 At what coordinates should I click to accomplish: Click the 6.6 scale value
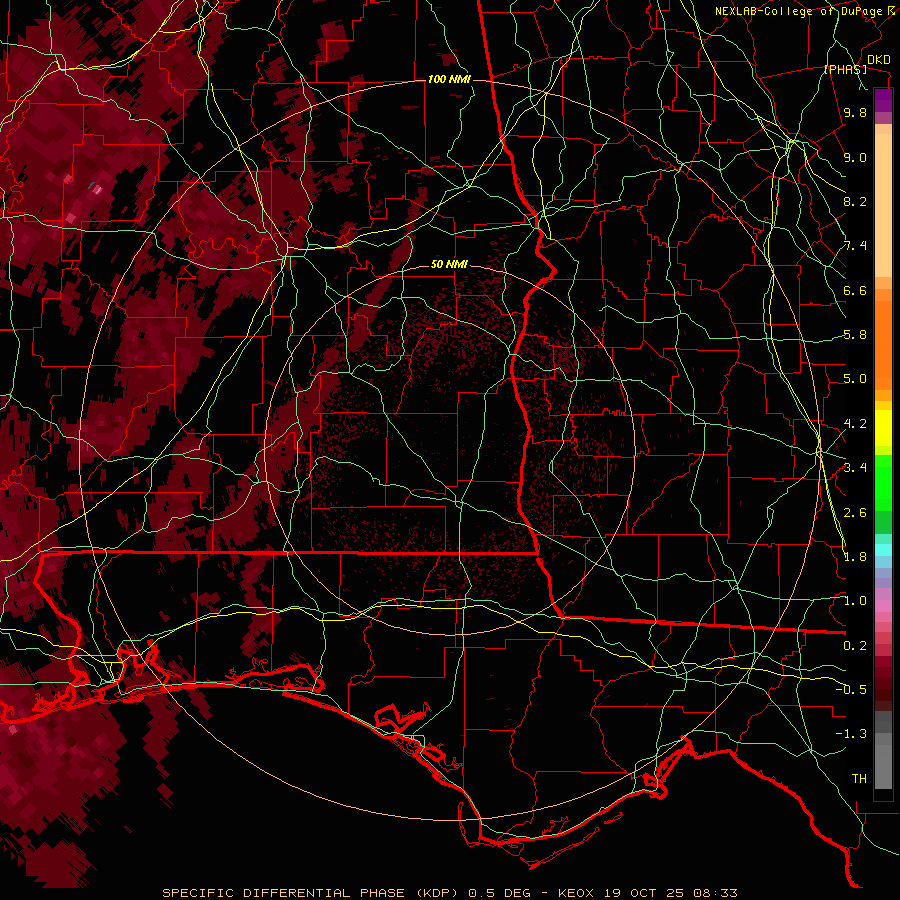tap(855, 290)
